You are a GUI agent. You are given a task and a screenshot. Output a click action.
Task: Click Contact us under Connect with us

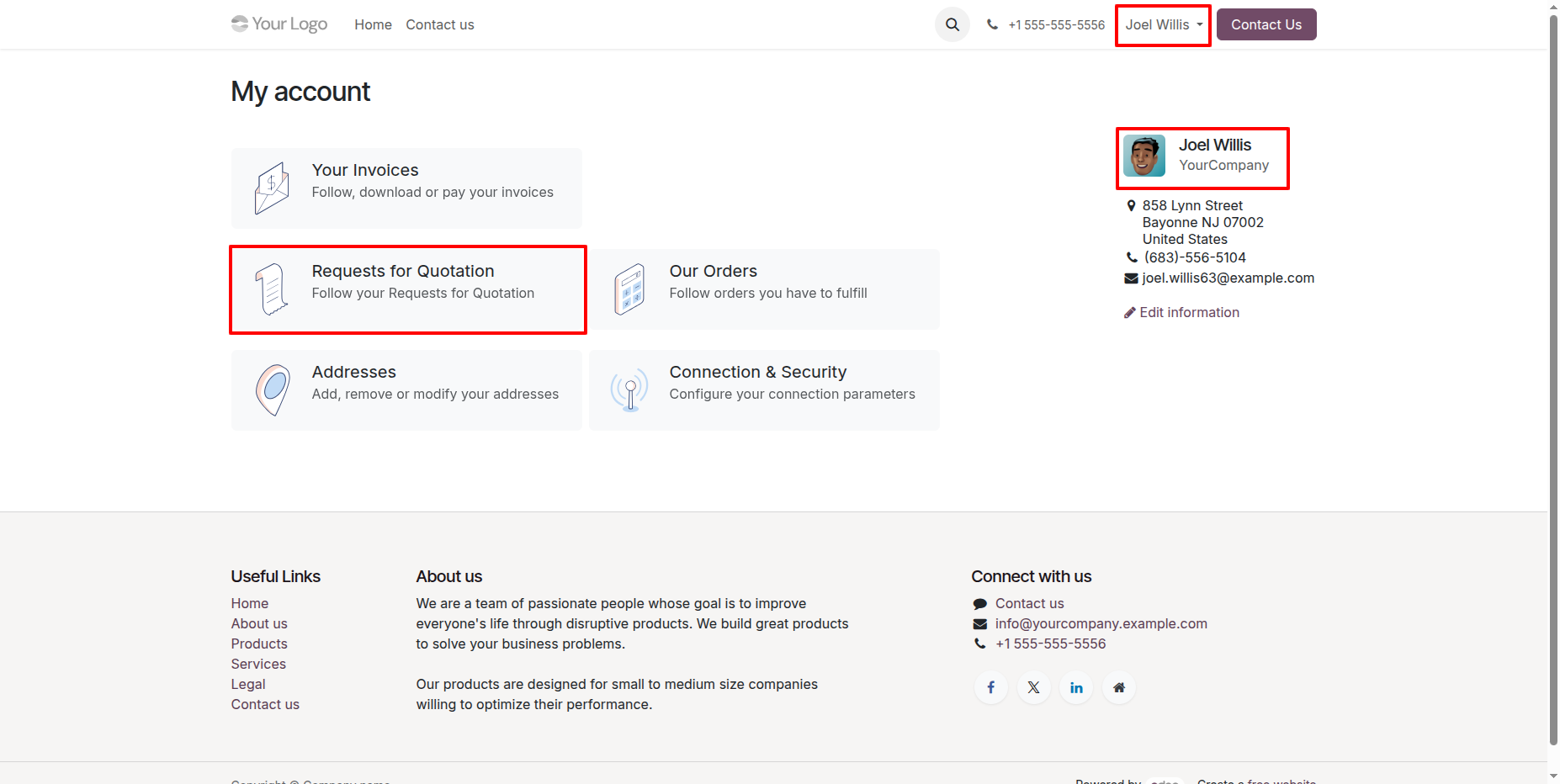click(x=1030, y=603)
